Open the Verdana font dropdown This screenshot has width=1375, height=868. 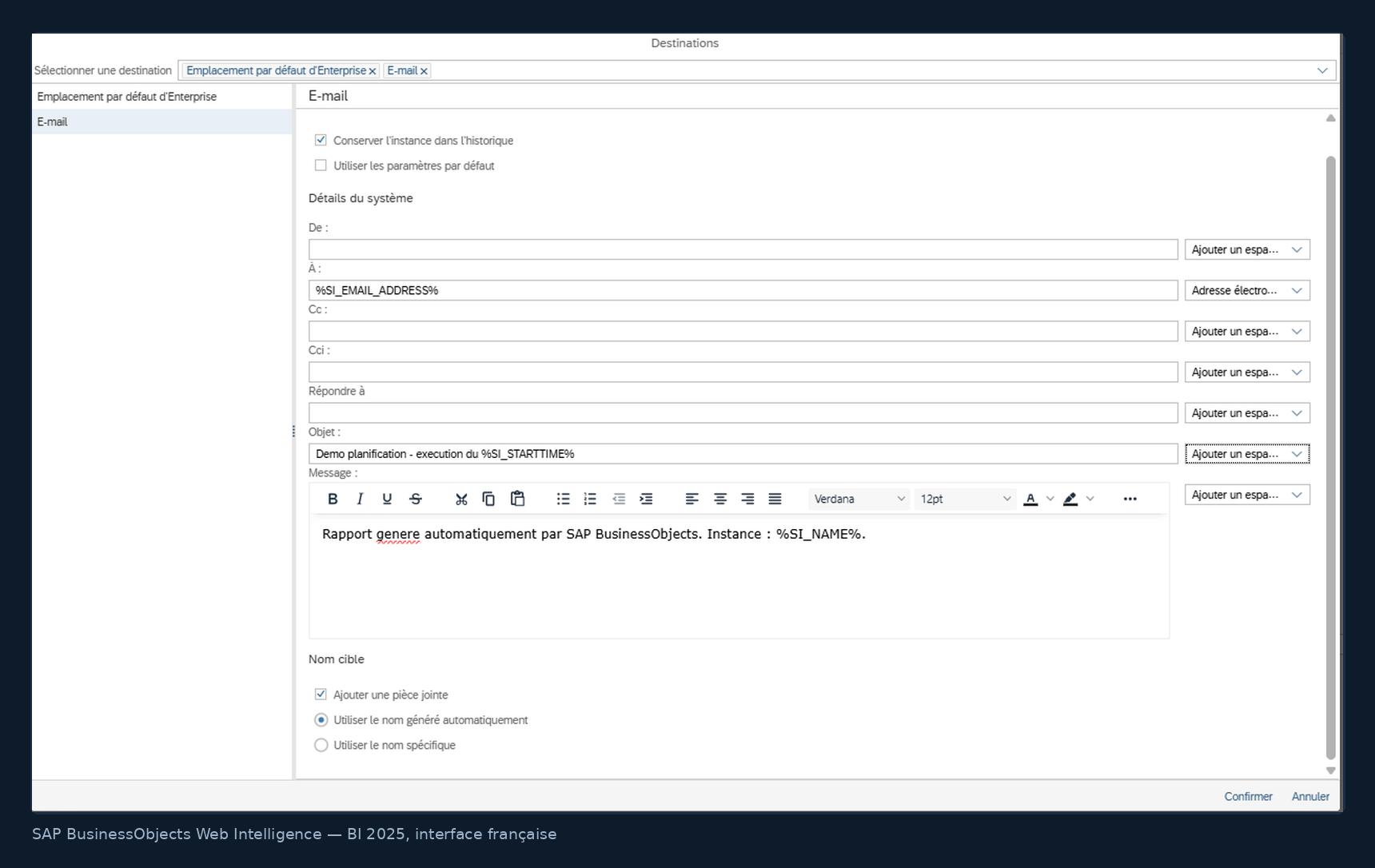point(859,499)
